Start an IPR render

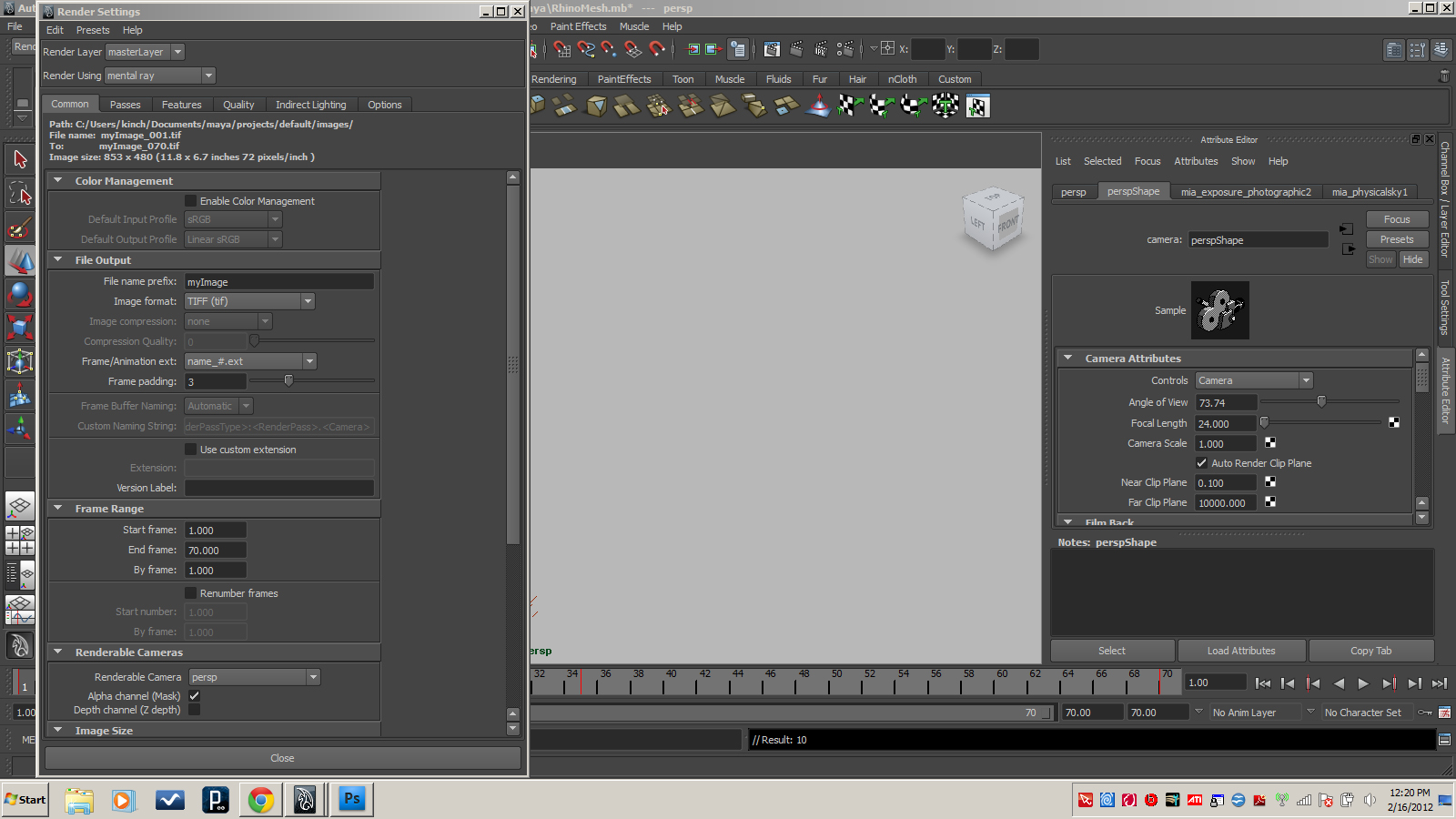[x=819, y=49]
